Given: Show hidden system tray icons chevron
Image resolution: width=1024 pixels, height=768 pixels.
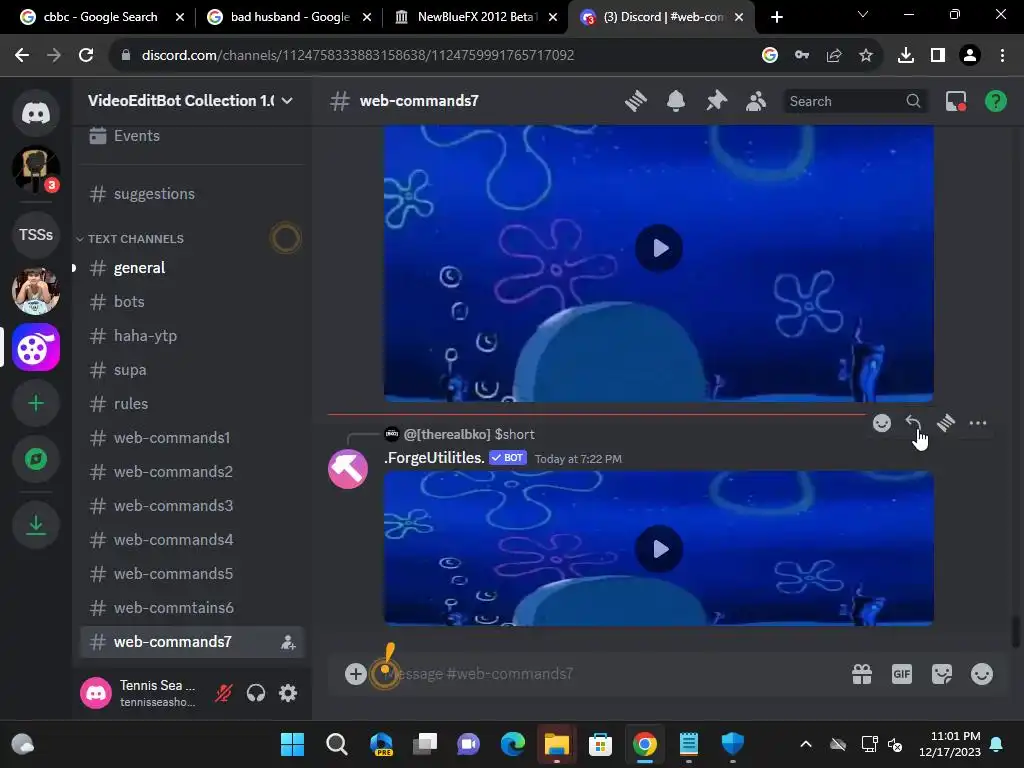Looking at the screenshot, I should tap(806, 744).
